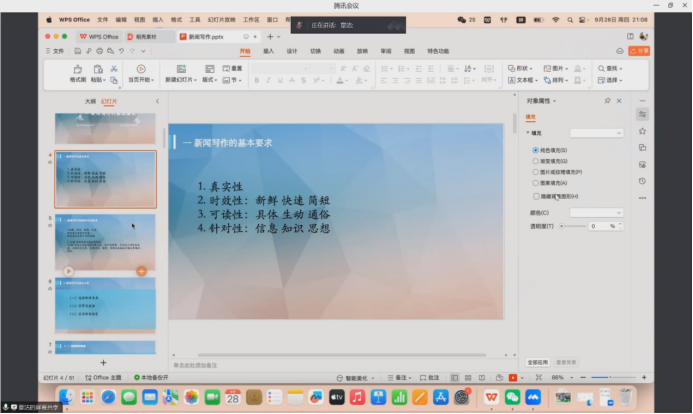Open the star icon in right sidebar

[x=642, y=131]
